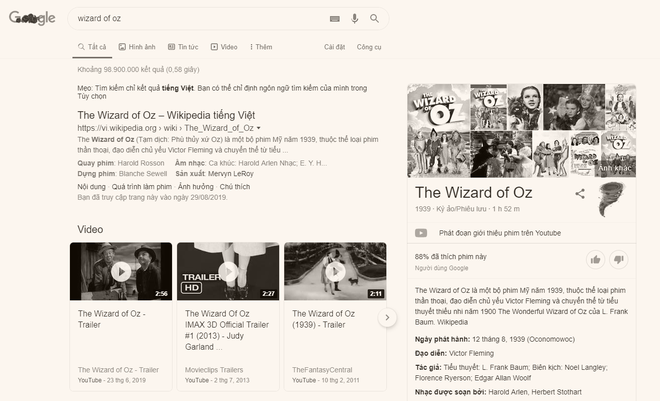Open "The Wizard of Oz – Wikipedia tiếng Việt" result
The image size is (660, 401).
coord(166,115)
